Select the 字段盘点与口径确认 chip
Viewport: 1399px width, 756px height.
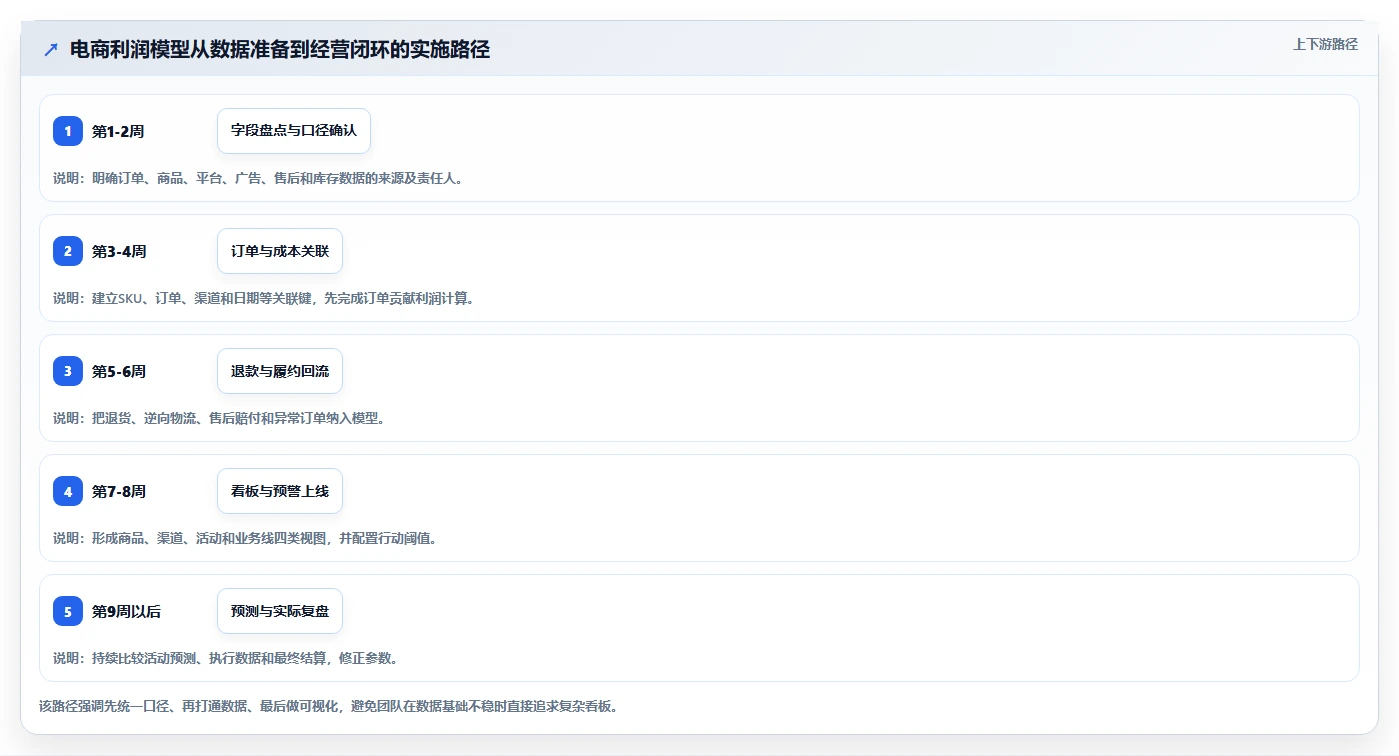pos(294,131)
